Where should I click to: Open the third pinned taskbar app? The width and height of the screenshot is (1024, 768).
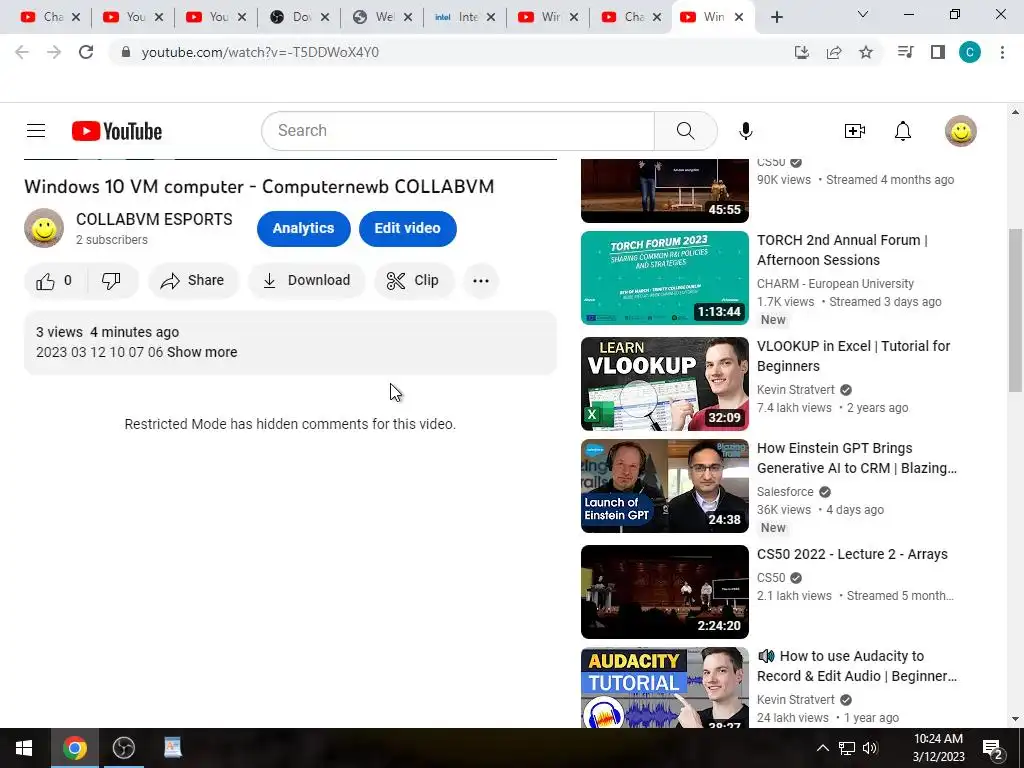coord(172,748)
